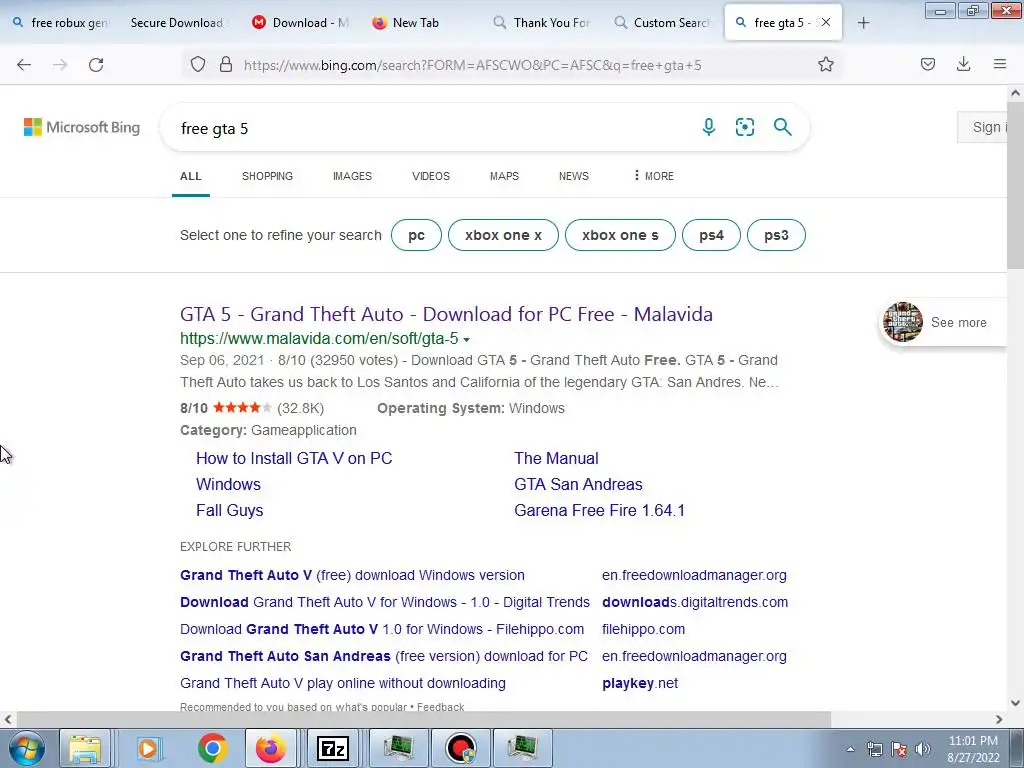Viewport: 1024px width, 768px height.
Task: Open 'Fall Guys' sublink
Action: click(229, 511)
